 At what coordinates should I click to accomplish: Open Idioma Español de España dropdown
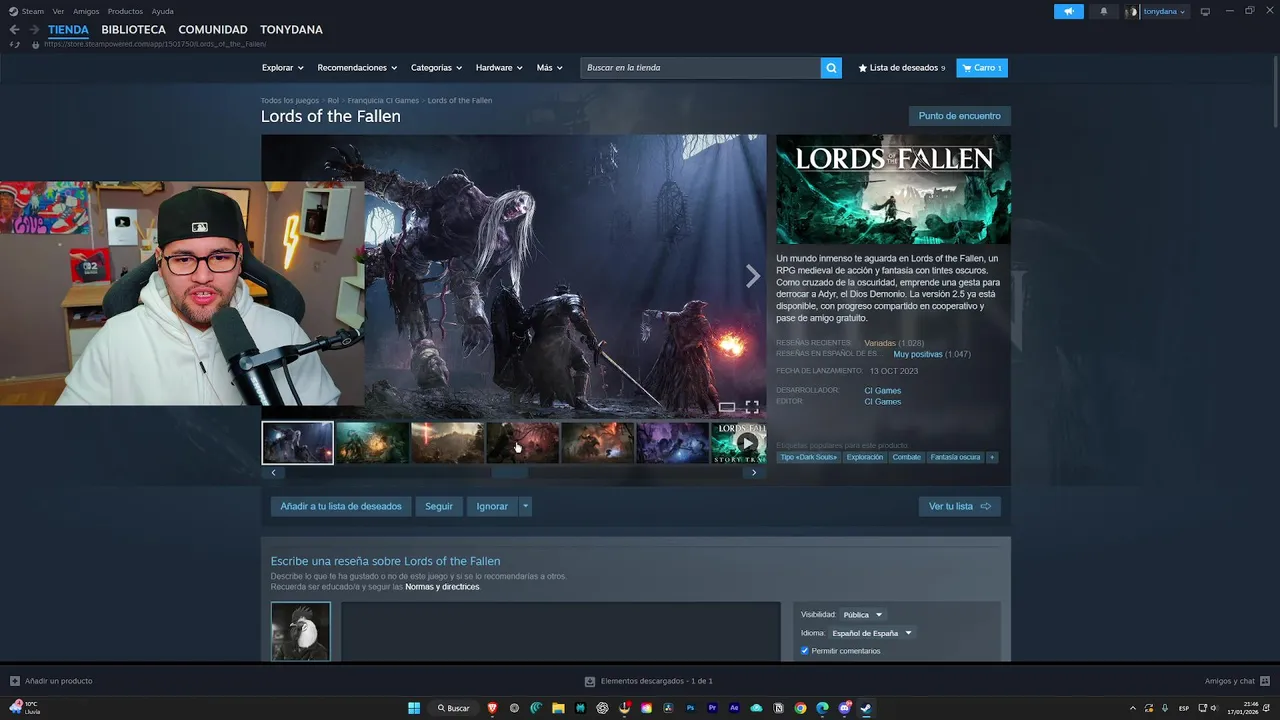tap(871, 633)
